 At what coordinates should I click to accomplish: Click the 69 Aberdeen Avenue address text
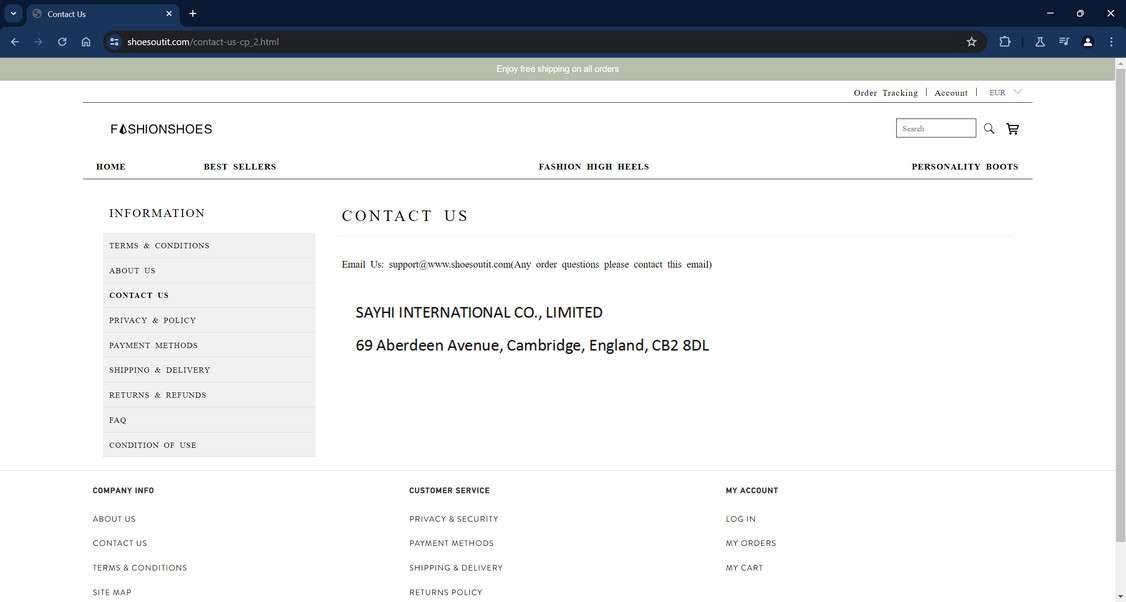(x=532, y=346)
